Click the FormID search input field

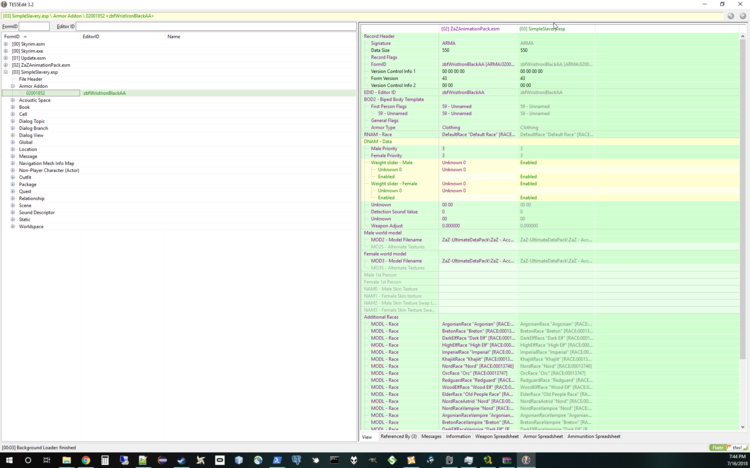(34, 26)
